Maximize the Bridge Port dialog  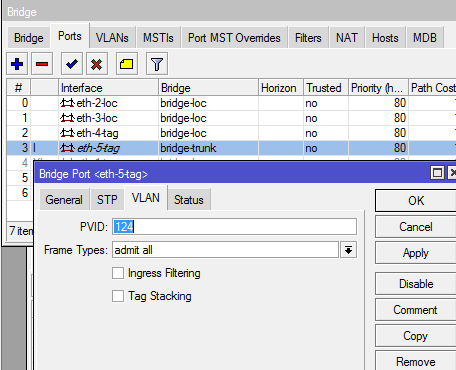click(x=437, y=173)
